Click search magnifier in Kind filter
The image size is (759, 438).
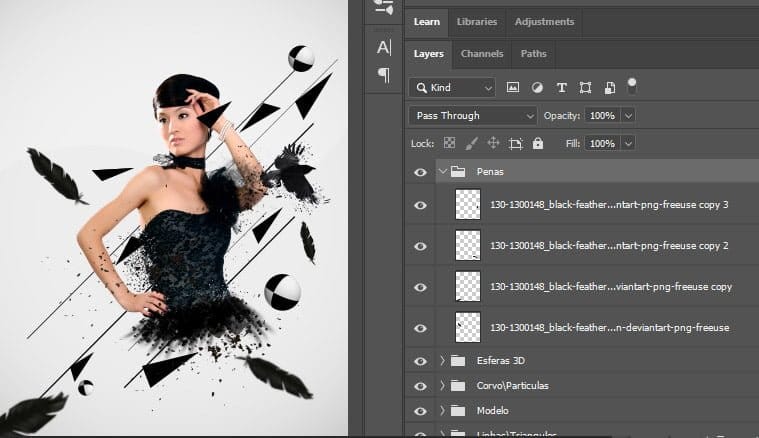422,88
